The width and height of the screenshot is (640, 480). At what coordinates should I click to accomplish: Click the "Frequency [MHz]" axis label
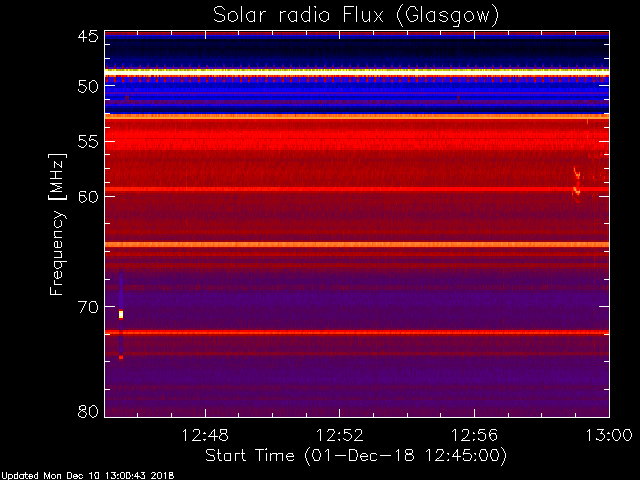coord(57,224)
